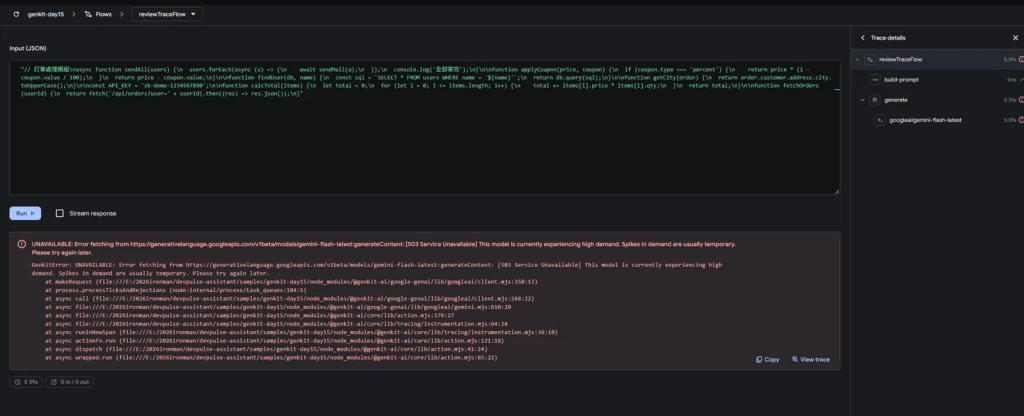Image resolution: width=1024 pixels, height=416 pixels.
Task: Go to the Flows breadcrumb label
Action: tap(103, 14)
